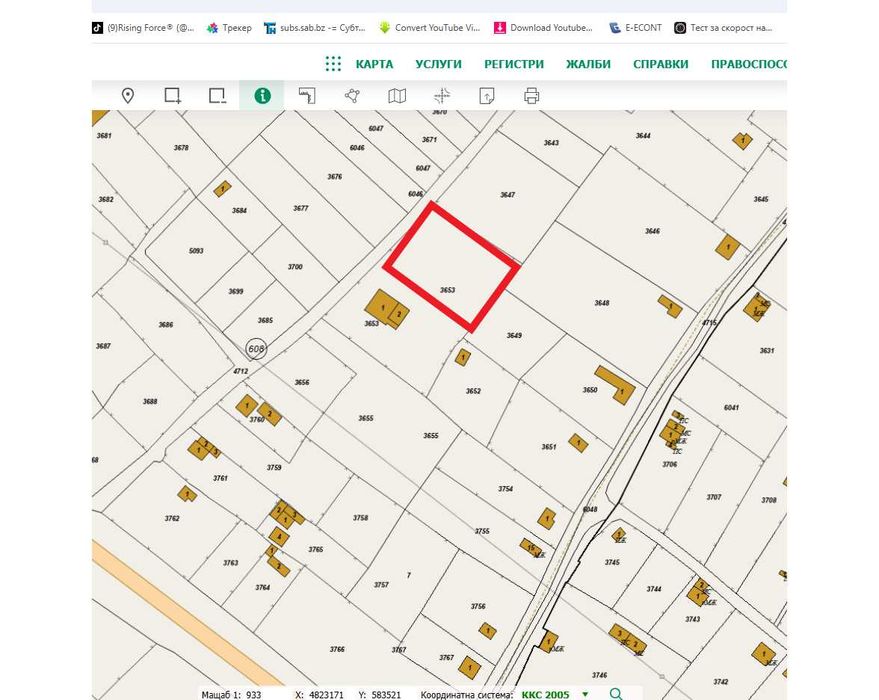Click the circled 608 marker on map
This screenshot has height=700, width=879.
tap(256, 349)
